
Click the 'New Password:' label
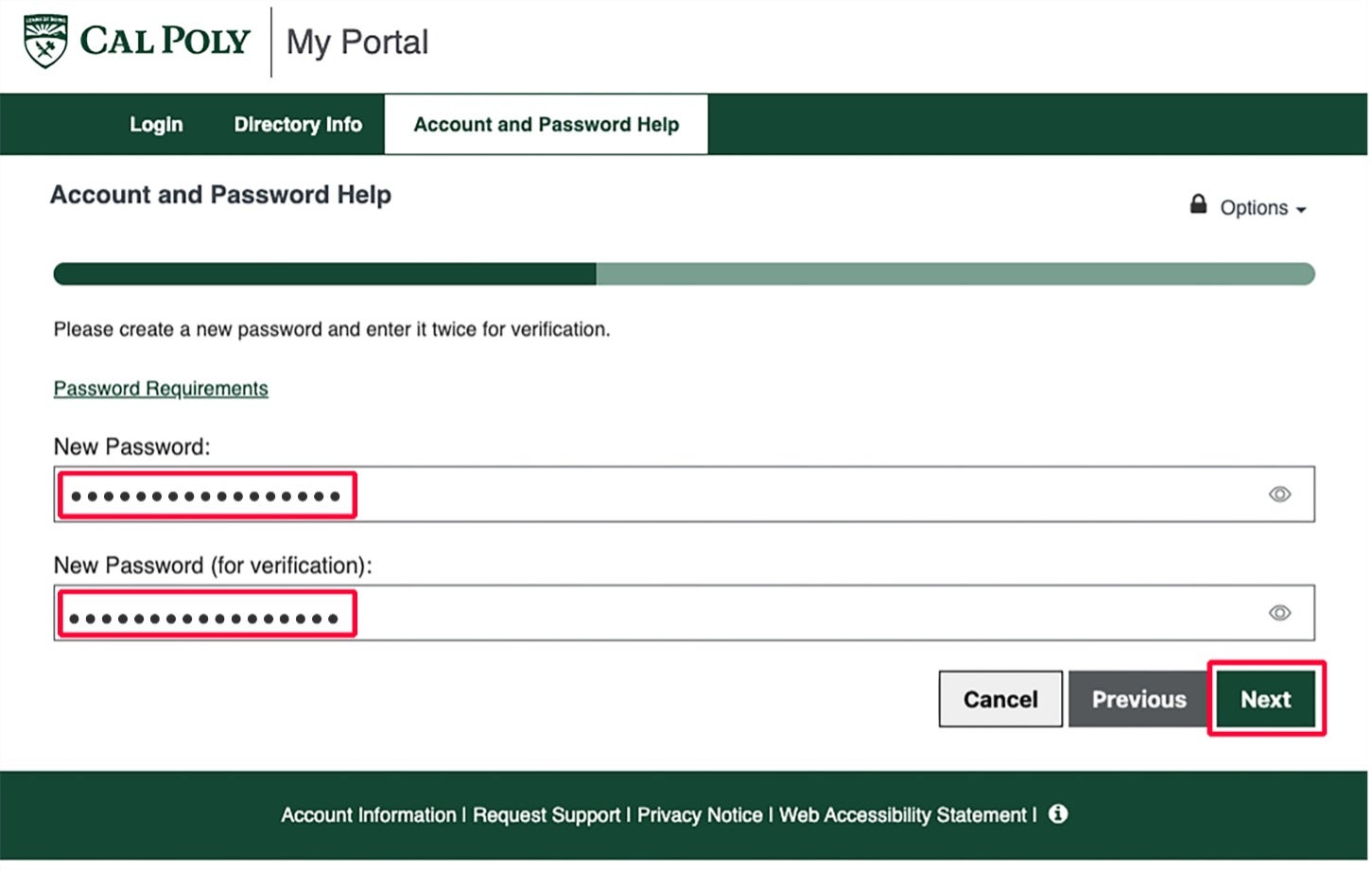coord(132,447)
